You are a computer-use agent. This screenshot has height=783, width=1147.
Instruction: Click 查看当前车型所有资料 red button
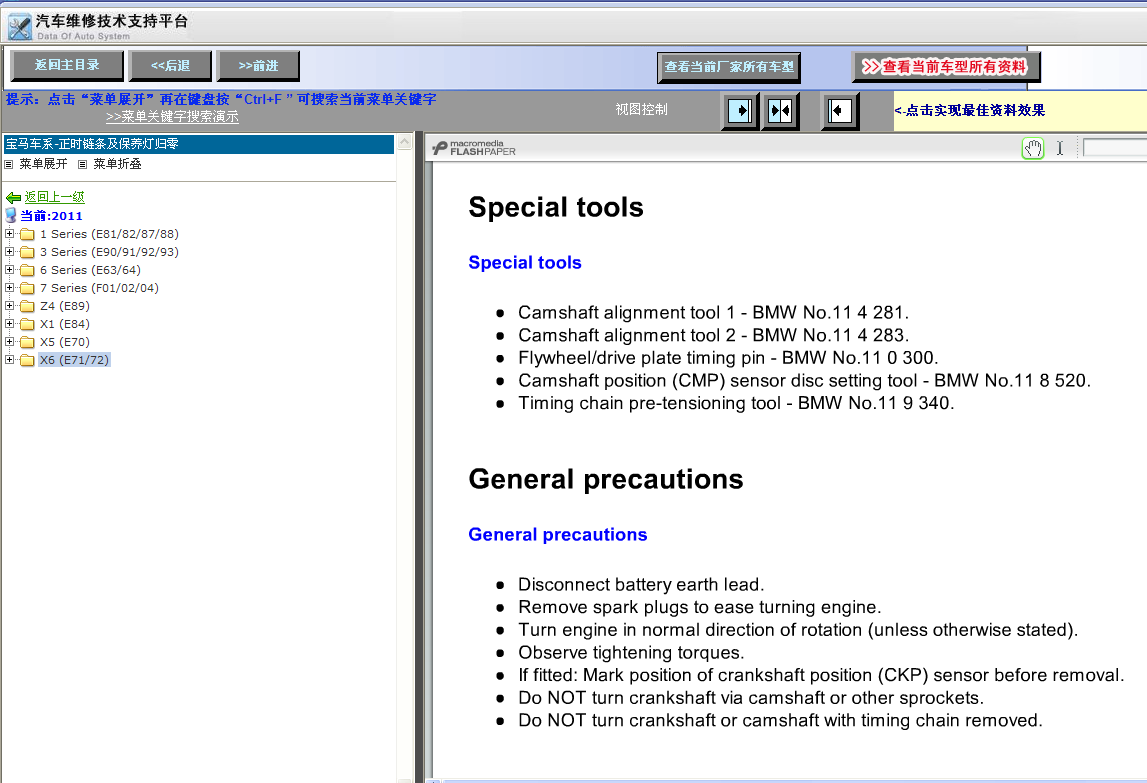coord(946,67)
